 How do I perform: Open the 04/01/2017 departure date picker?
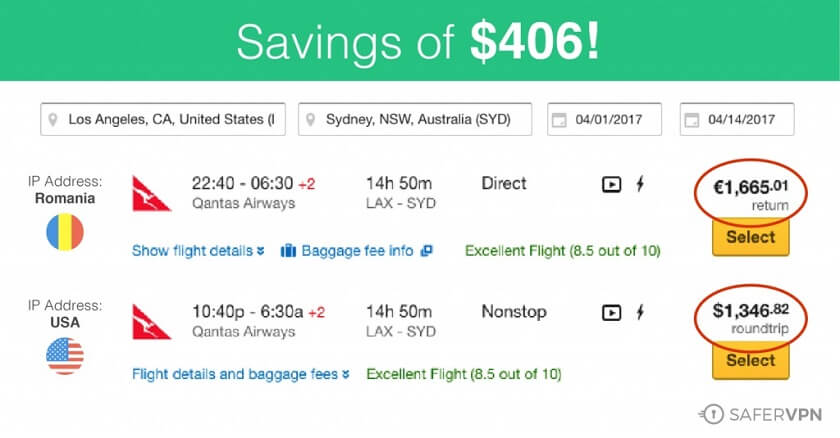click(604, 119)
